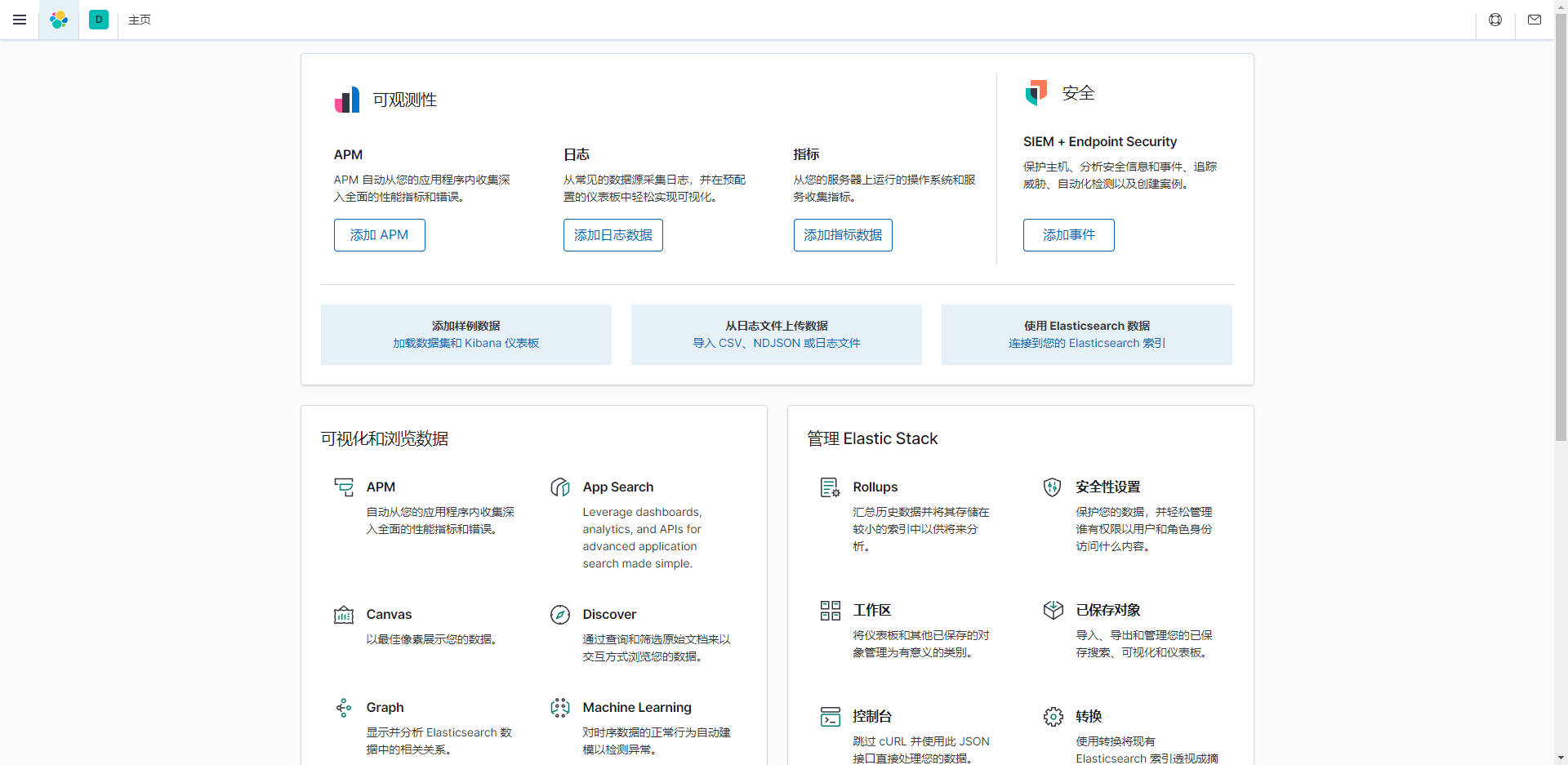The width and height of the screenshot is (1568, 765).
Task: Click the 转换 gear icon
Action: pos(1053,717)
